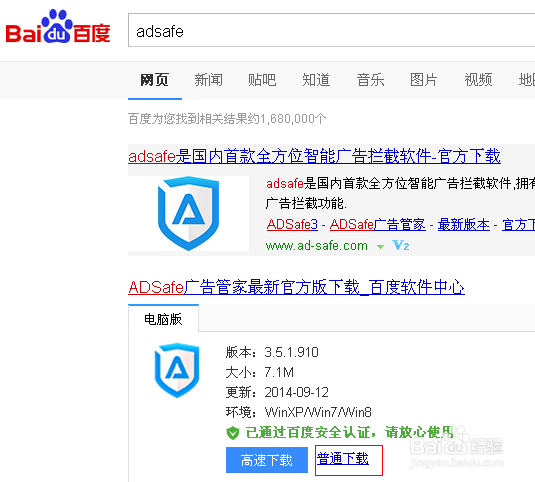This screenshot has width=535, height=482.
Task: Switch to the 新闻 tab
Action: pyautogui.click(x=208, y=80)
